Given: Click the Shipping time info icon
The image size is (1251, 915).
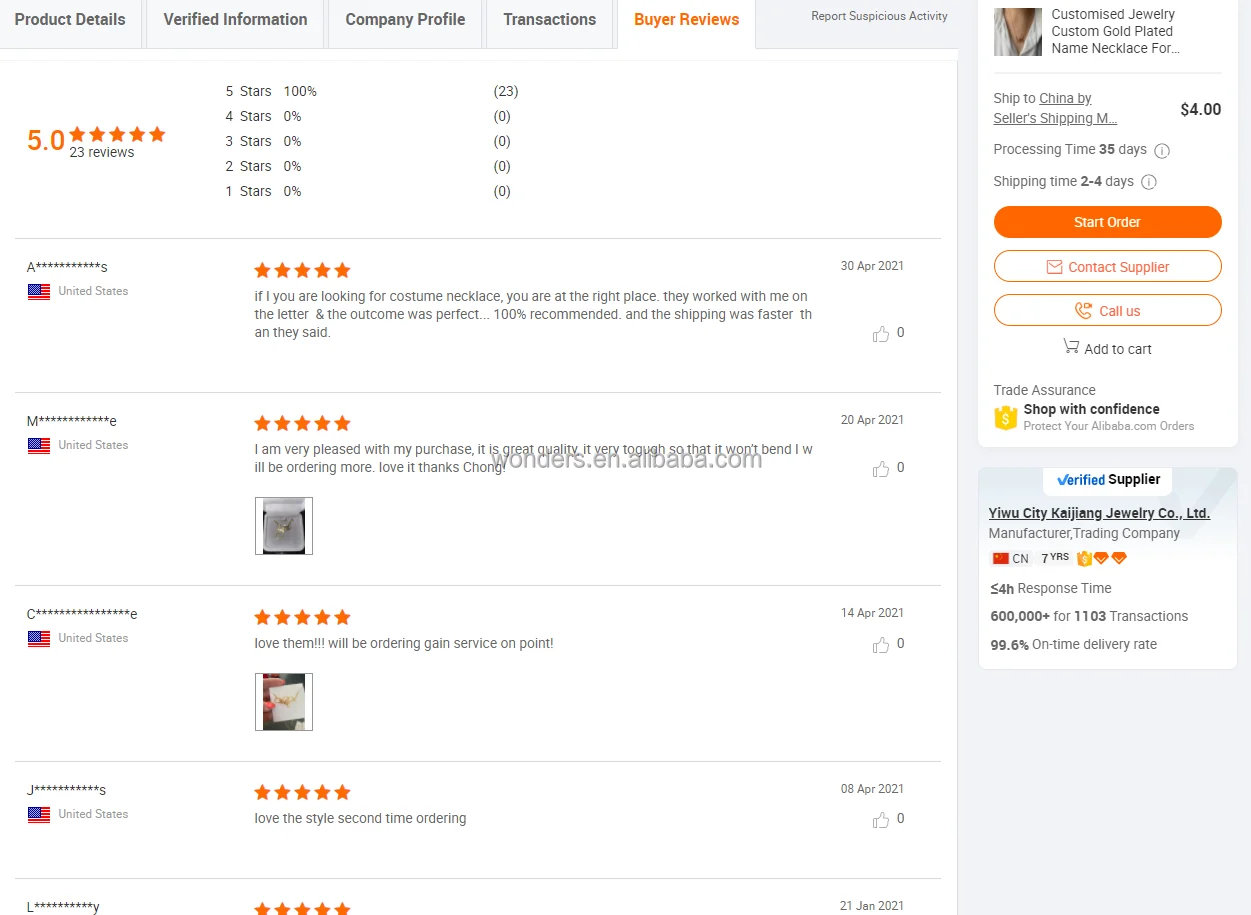Looking at the screenshot, I should (x=1149, y=182).
